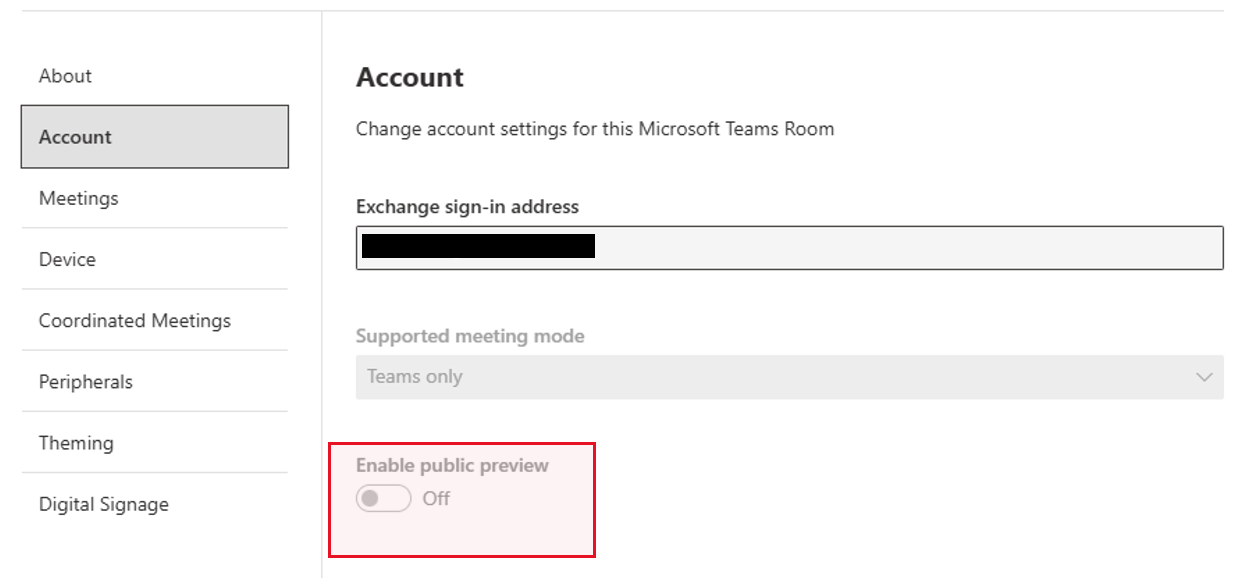The width and height of the screenshot is (1247, 578).
Task: Click the Teams only value text
Action: [415, 377]
